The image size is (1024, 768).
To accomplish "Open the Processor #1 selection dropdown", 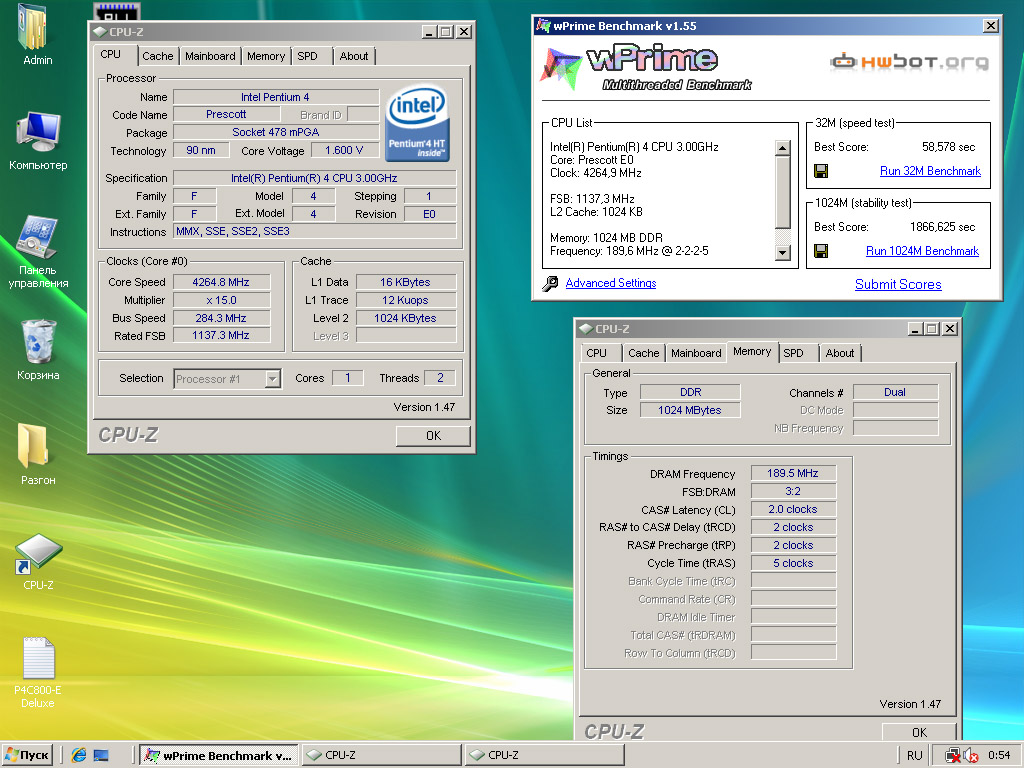I will click(x=273, y=378).
